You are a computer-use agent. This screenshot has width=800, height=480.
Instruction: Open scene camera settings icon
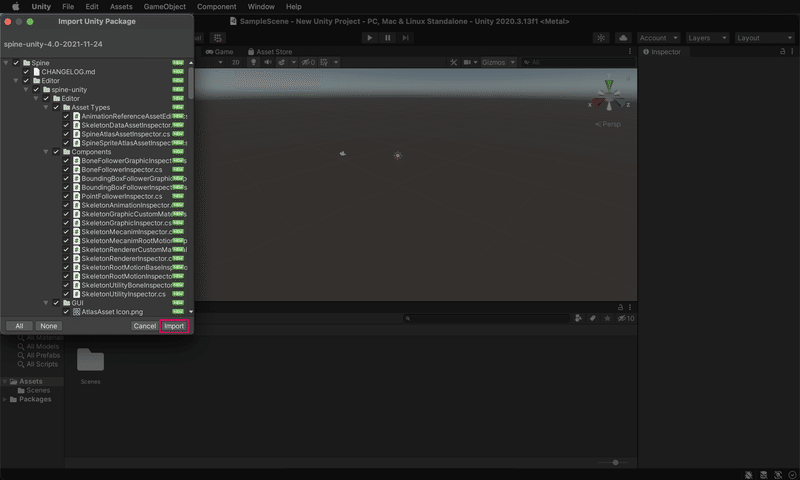467,62
